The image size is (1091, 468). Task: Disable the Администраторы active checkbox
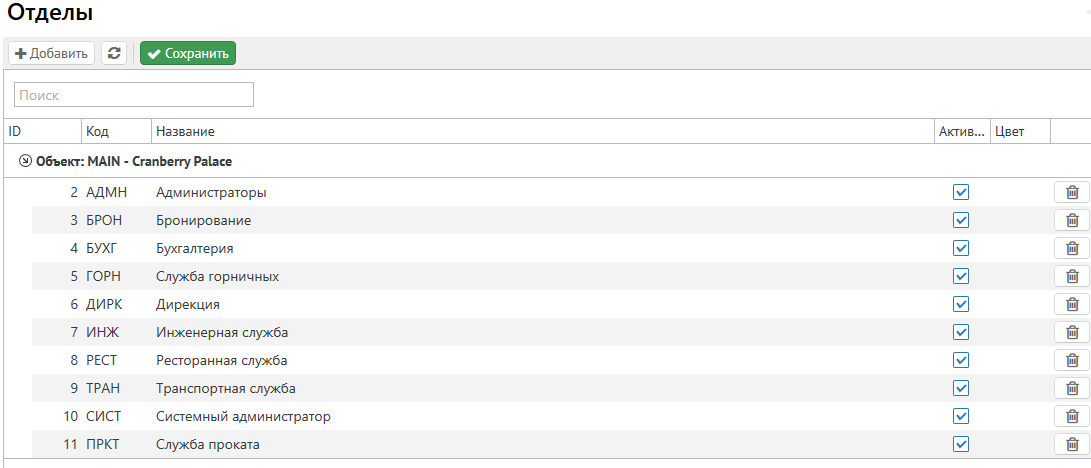point(961,192)
